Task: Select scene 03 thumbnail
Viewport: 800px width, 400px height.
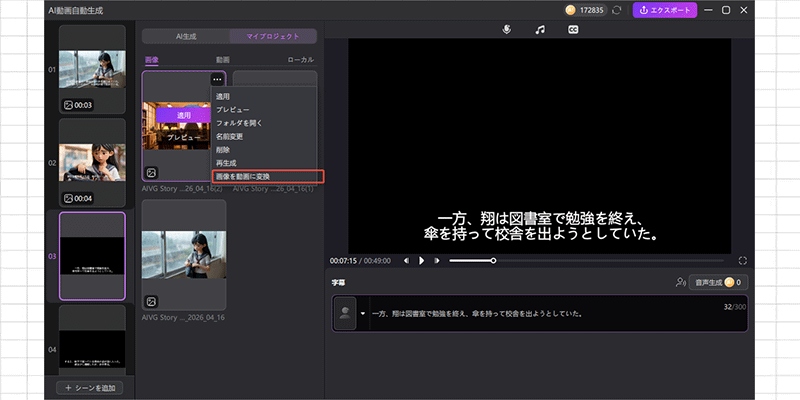Action: pyautogui.click(x=92, y=256)
